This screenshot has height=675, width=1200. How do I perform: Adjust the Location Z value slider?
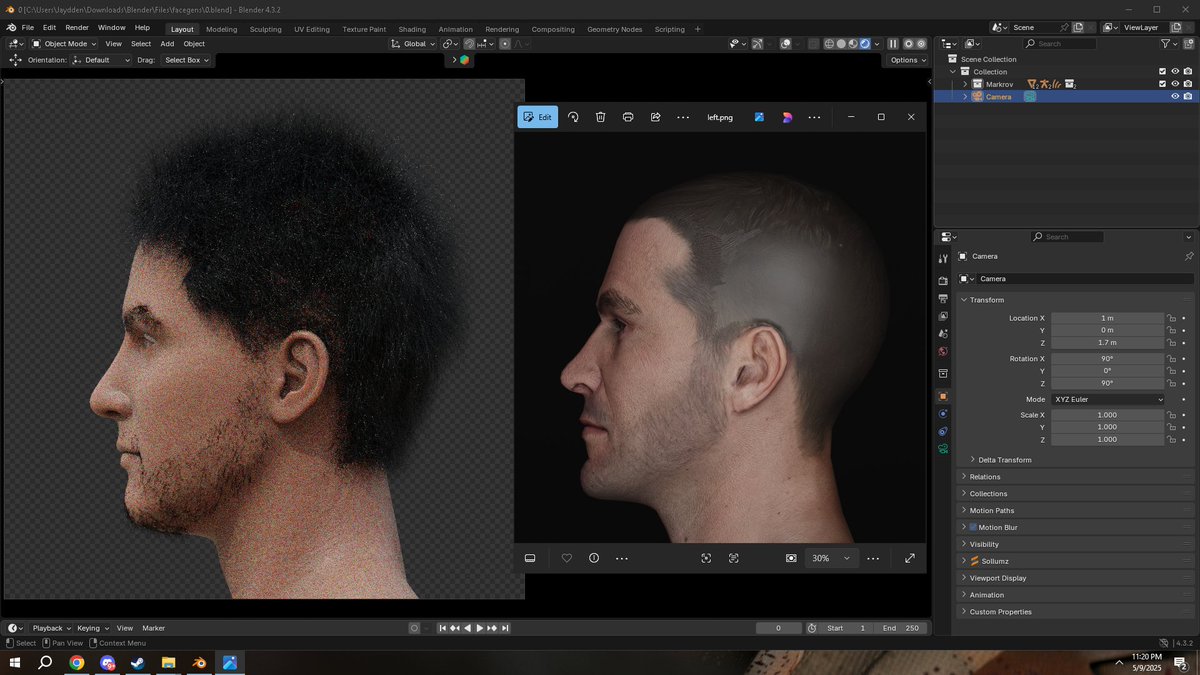(1107, 343)
